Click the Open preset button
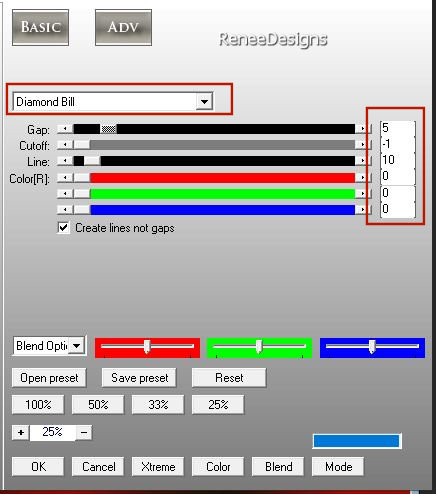The width and height of the screenshot is (436, 494). click(x=49, y=378)
